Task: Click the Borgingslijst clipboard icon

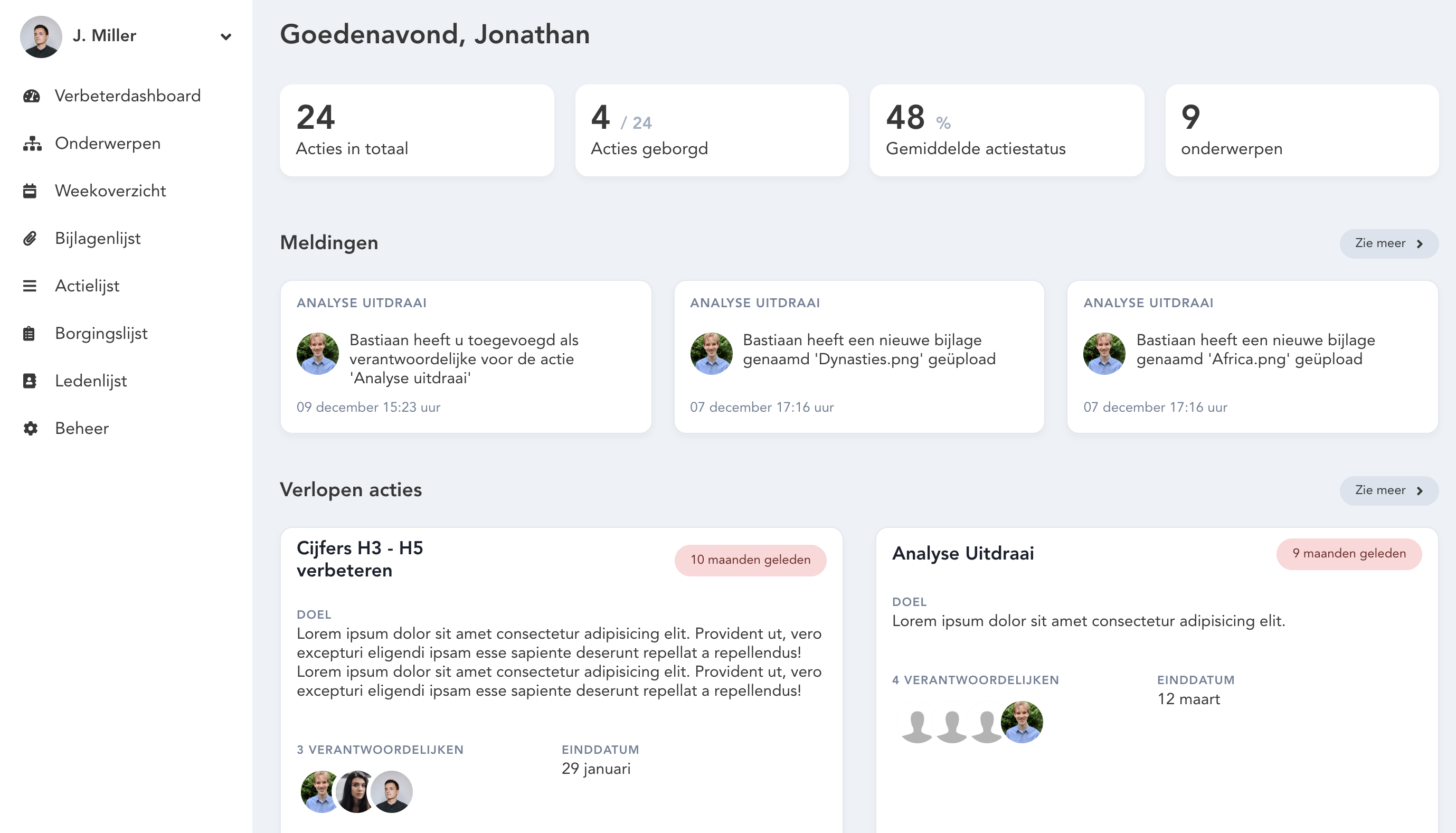Action: pos(29,334)
